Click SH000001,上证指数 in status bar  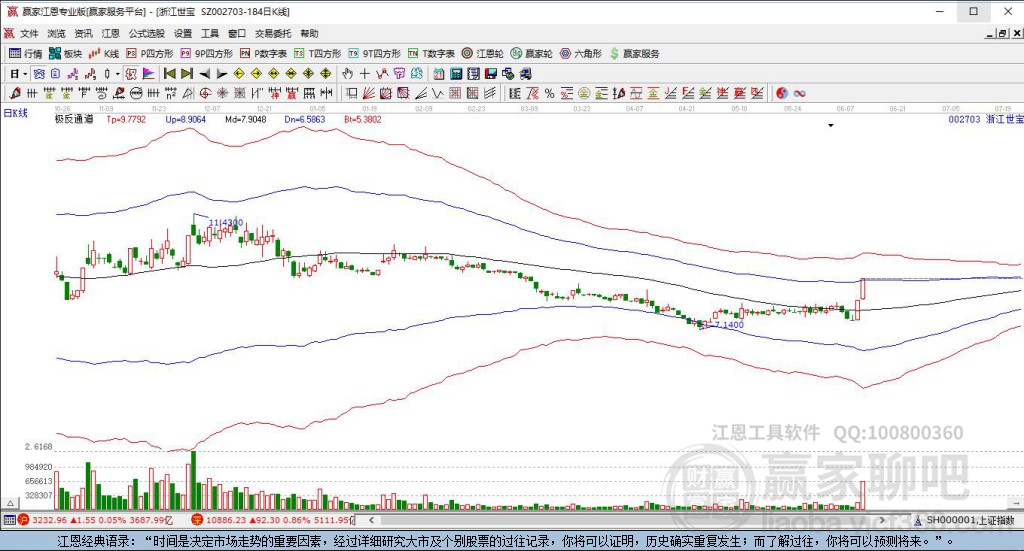tap(970, 520)
